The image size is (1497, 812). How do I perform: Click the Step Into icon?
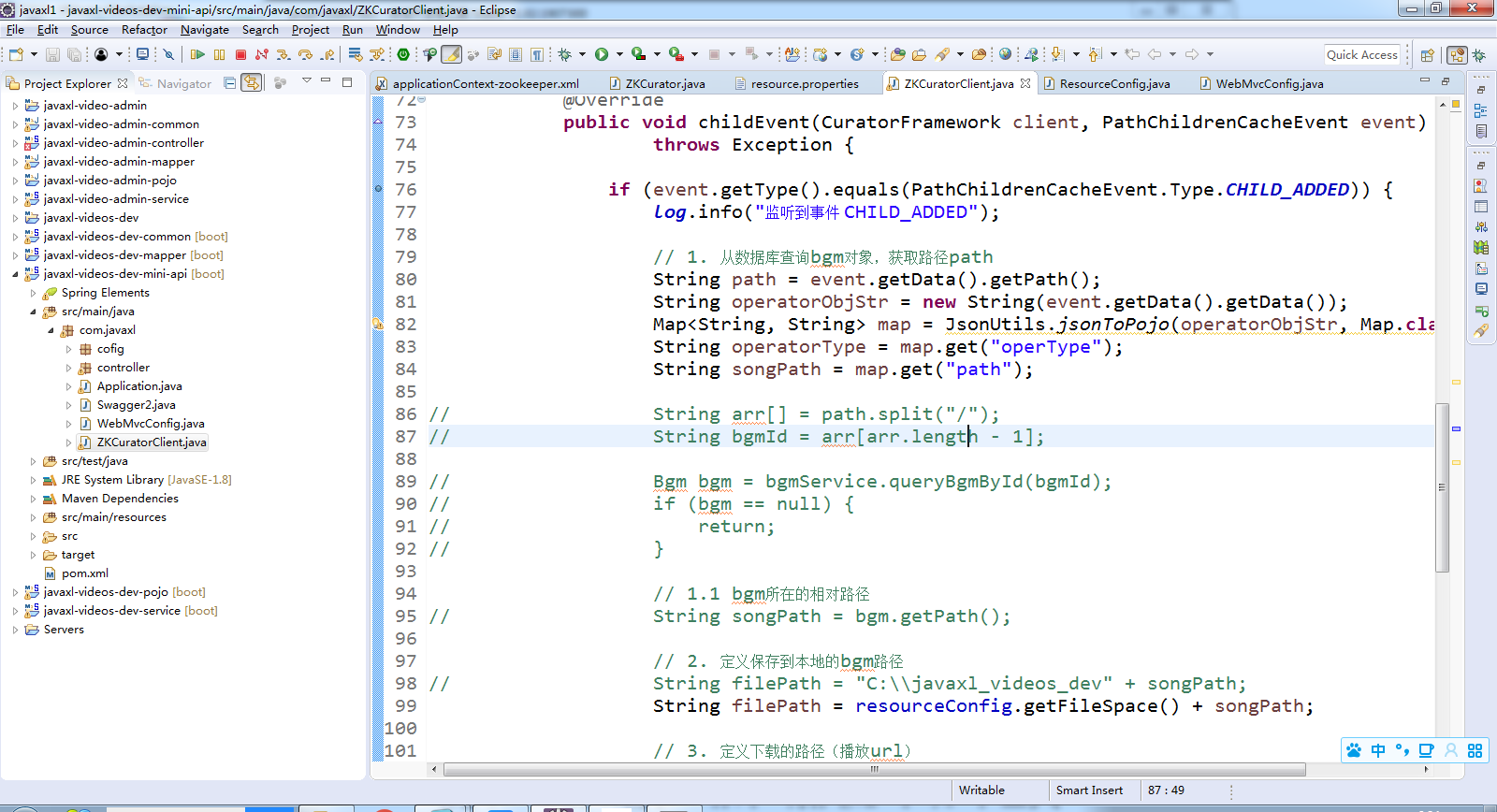tap(283, 54)
